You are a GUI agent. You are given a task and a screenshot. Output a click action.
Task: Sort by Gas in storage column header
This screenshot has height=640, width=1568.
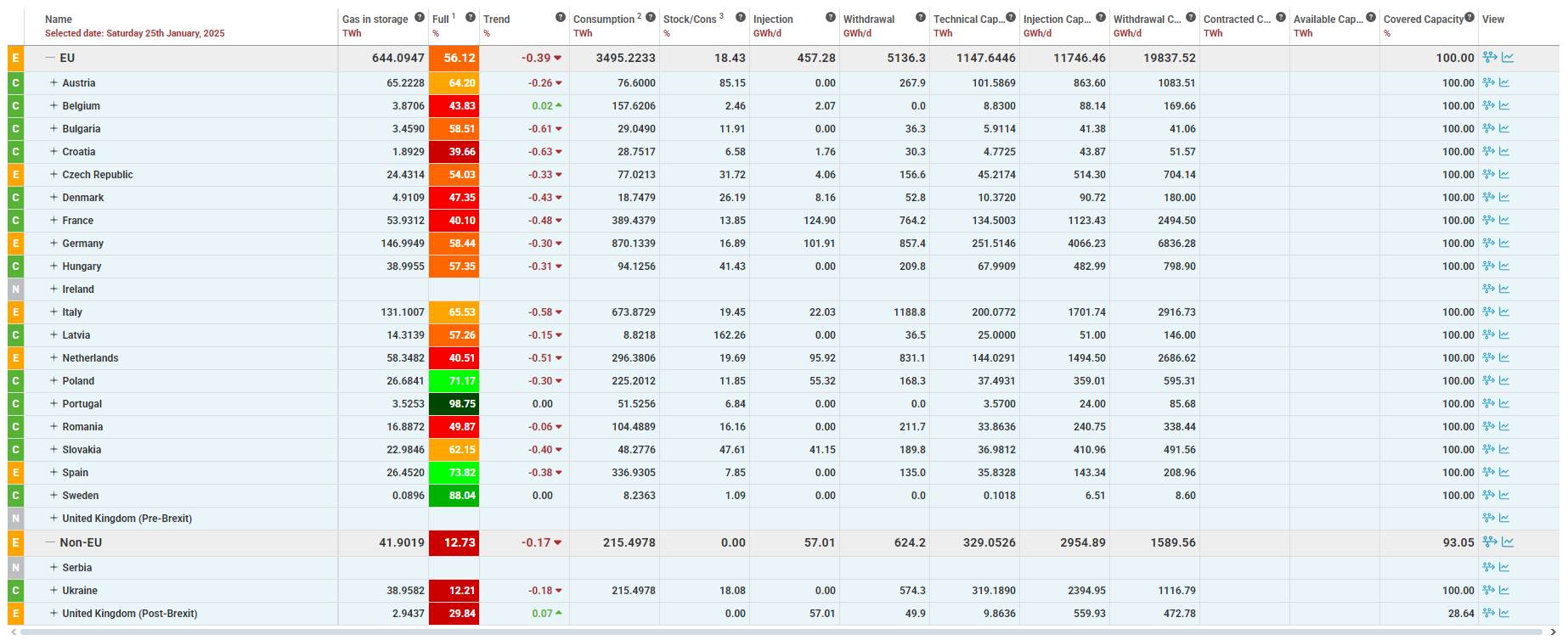pyautogui.click(x=375, y=20)
